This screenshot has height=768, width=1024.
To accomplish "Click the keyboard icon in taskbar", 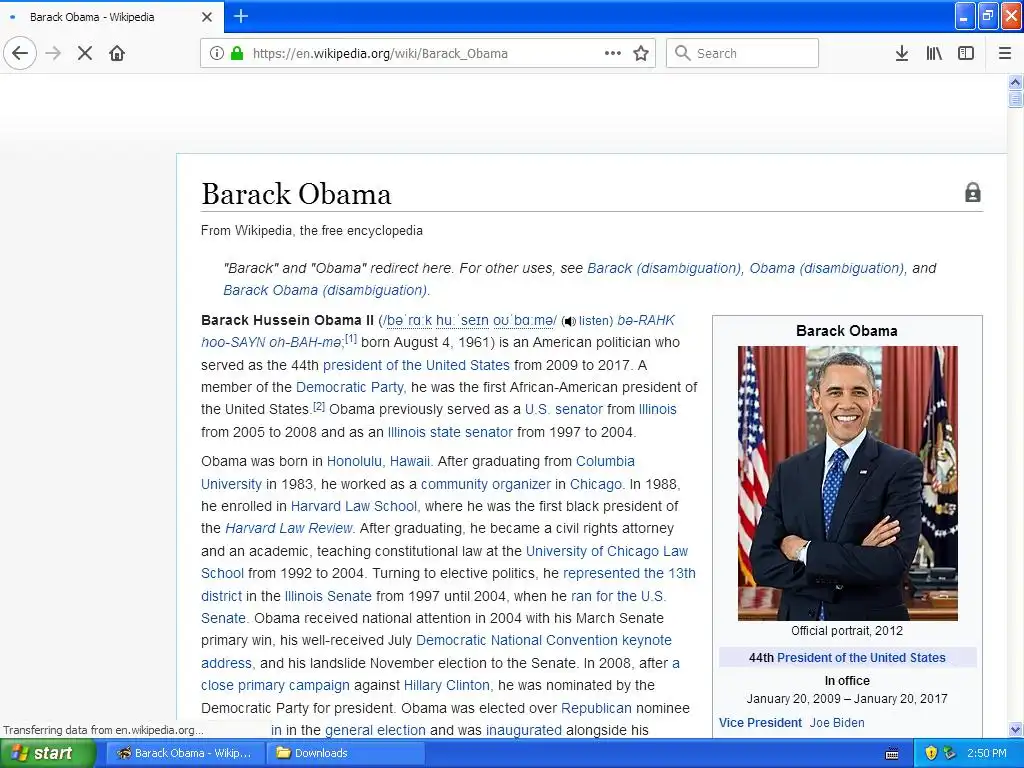I will pyautogui.click(x=891, y=754).
